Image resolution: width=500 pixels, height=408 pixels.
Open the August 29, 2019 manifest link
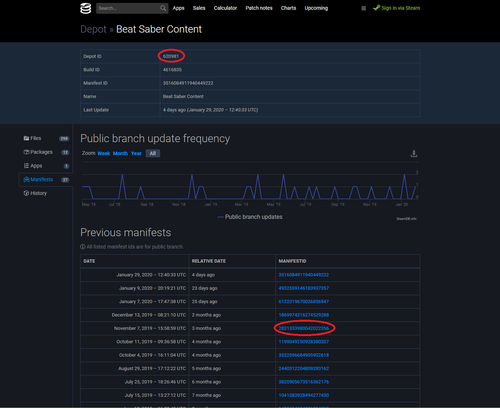[x=304, y=368]
